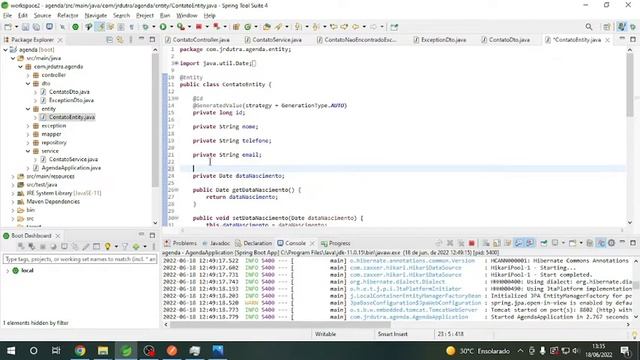640x360 pixels.
Task: Click Remove All Terminated Launches in console toolbar
Action: [x=461, y=243]
